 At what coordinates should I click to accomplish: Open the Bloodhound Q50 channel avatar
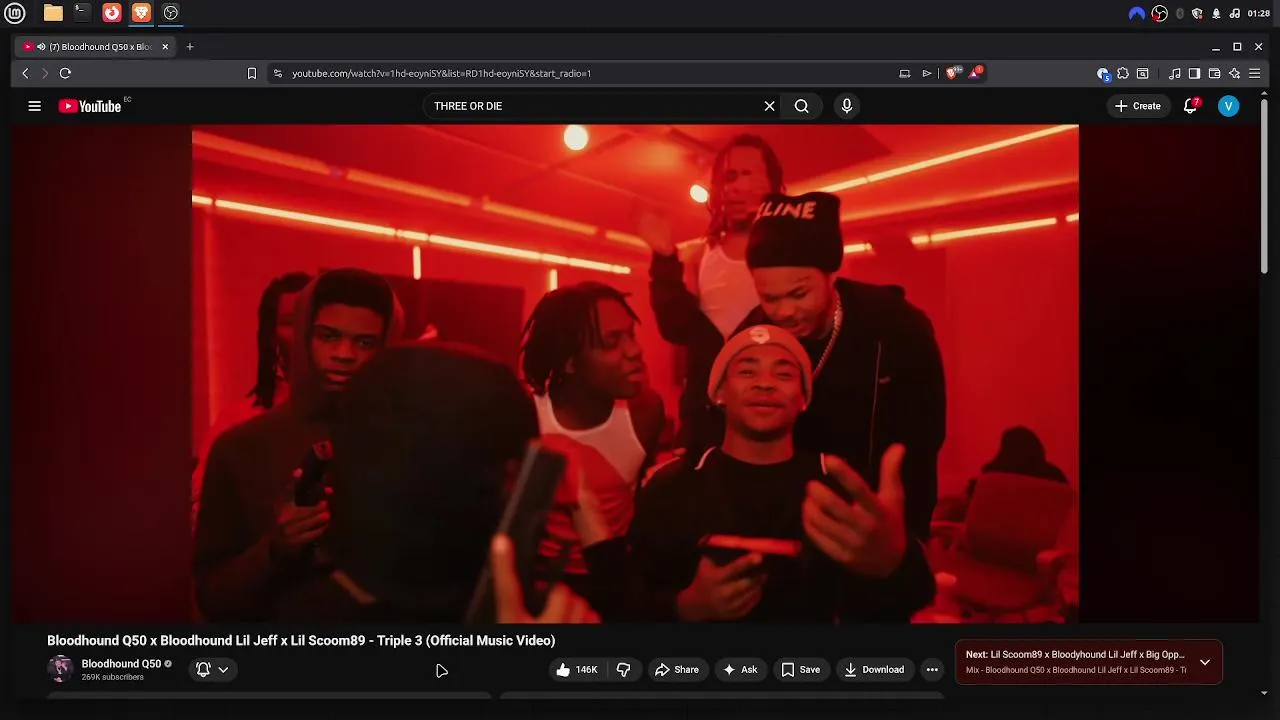point(60,669)
